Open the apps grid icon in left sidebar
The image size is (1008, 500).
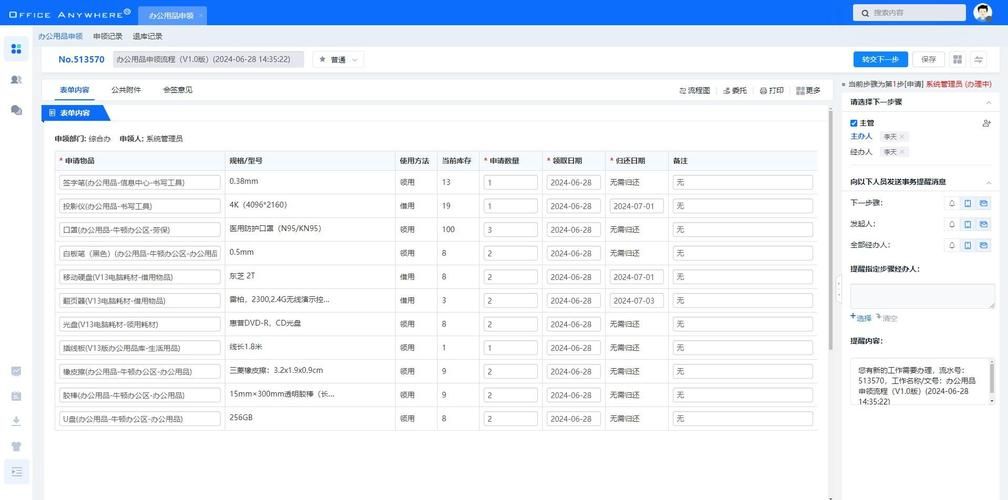click(x=16, y=49)
